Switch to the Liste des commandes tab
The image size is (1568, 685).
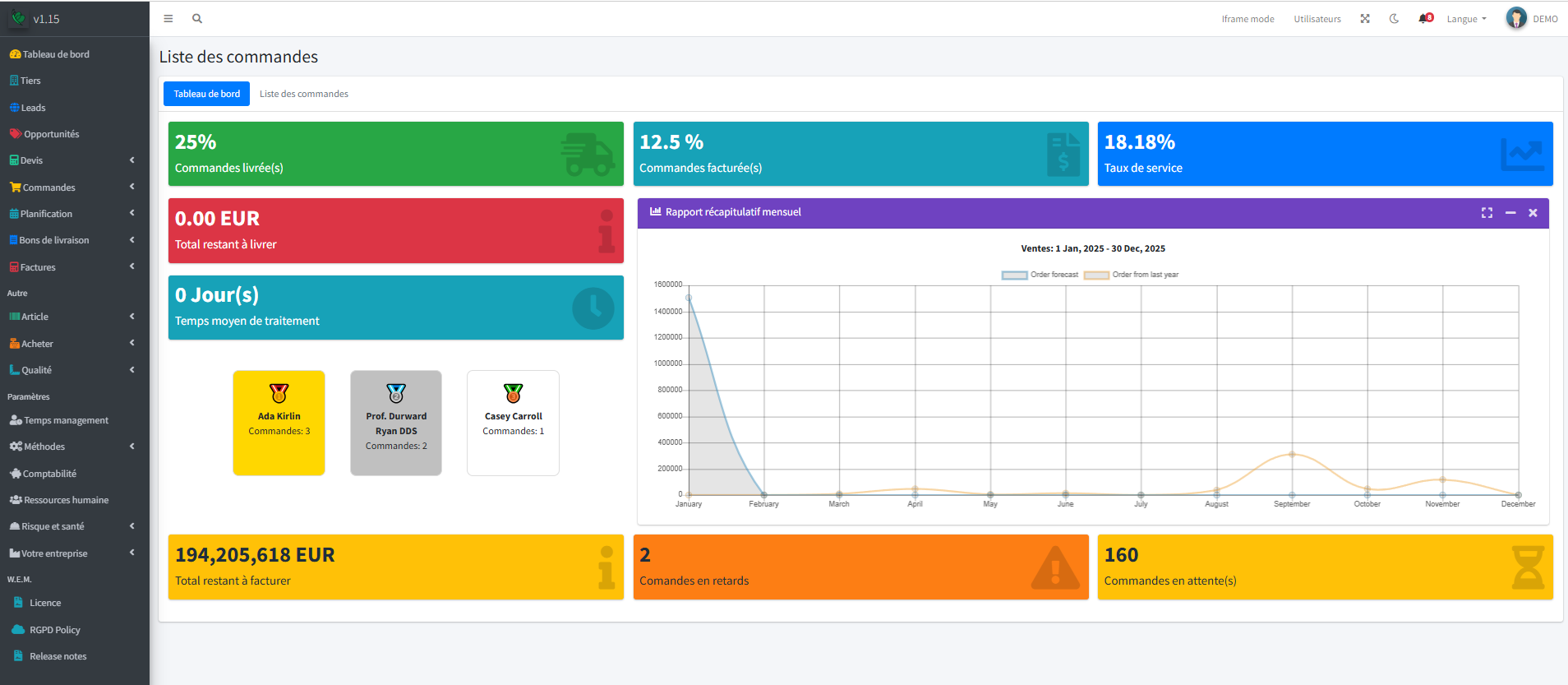click(x=304, y=94)
